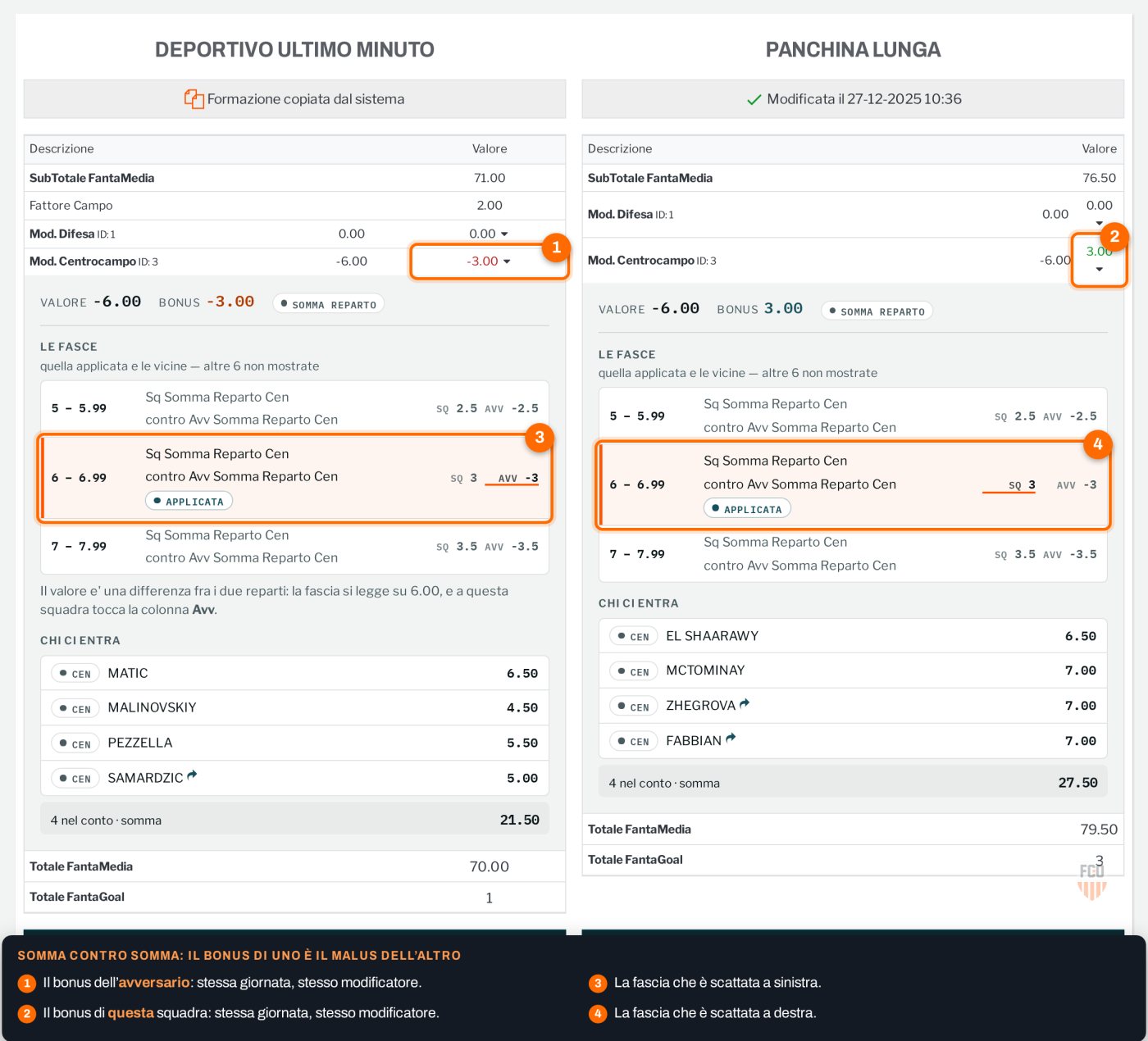Viewport: 1148px width, 1041px height.
Task: Click the underlined SQ 3 value
Action: pos(1022,485)
